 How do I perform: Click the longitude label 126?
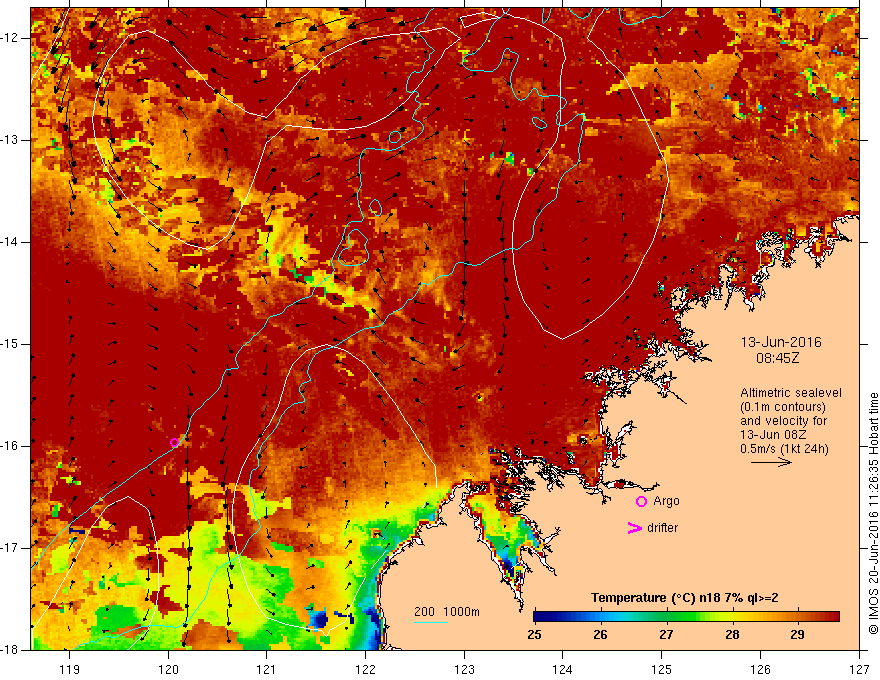coord(760,669)
